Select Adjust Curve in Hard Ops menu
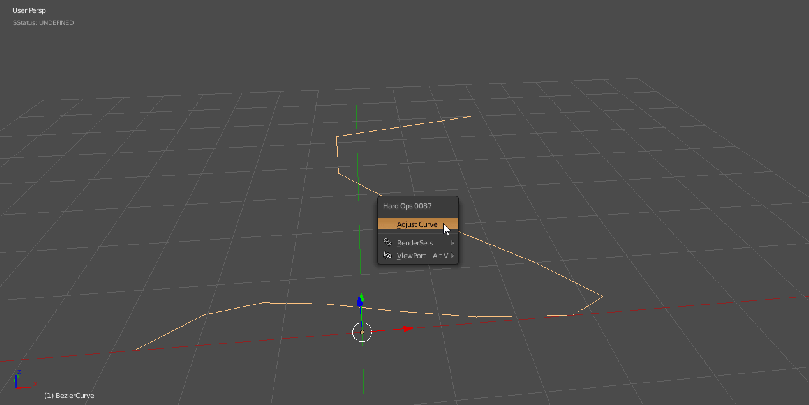The width and height of the screenshot is (809, 405). (x=417, y=224)
